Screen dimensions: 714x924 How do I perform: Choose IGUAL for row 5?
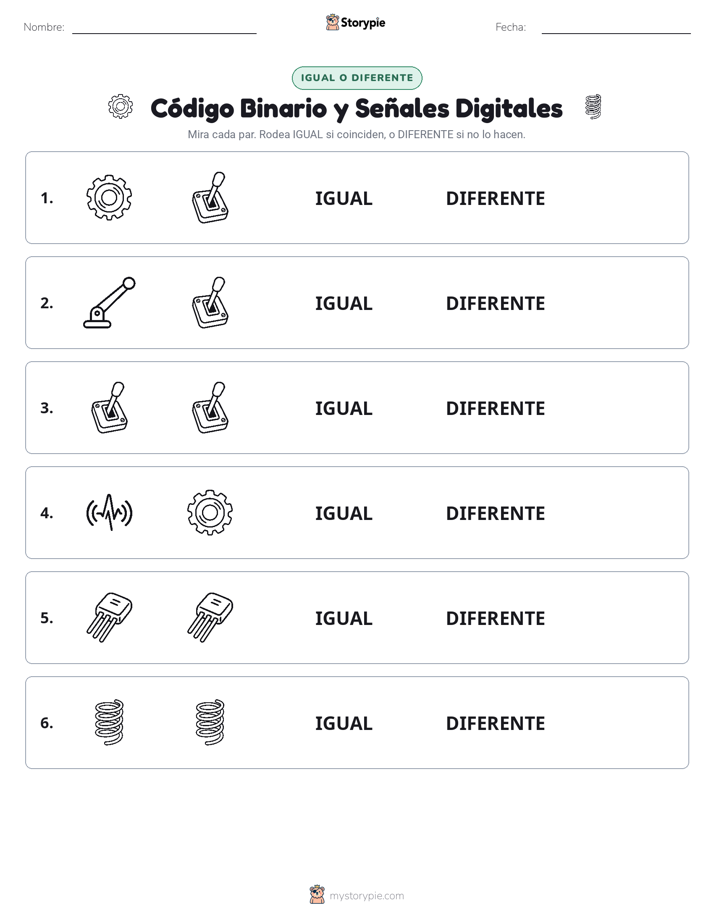coord(343,618)
